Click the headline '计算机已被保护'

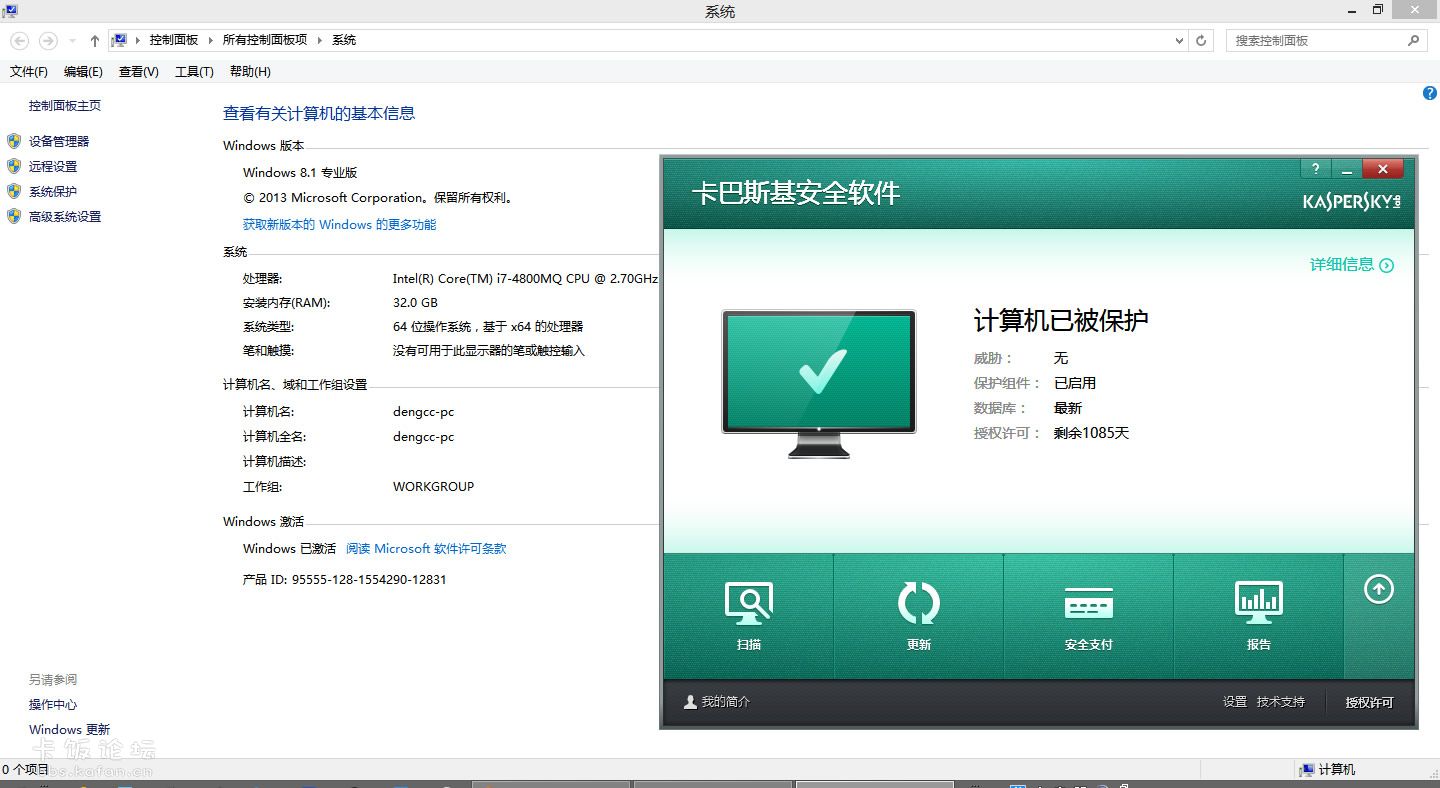point(1061,321)
